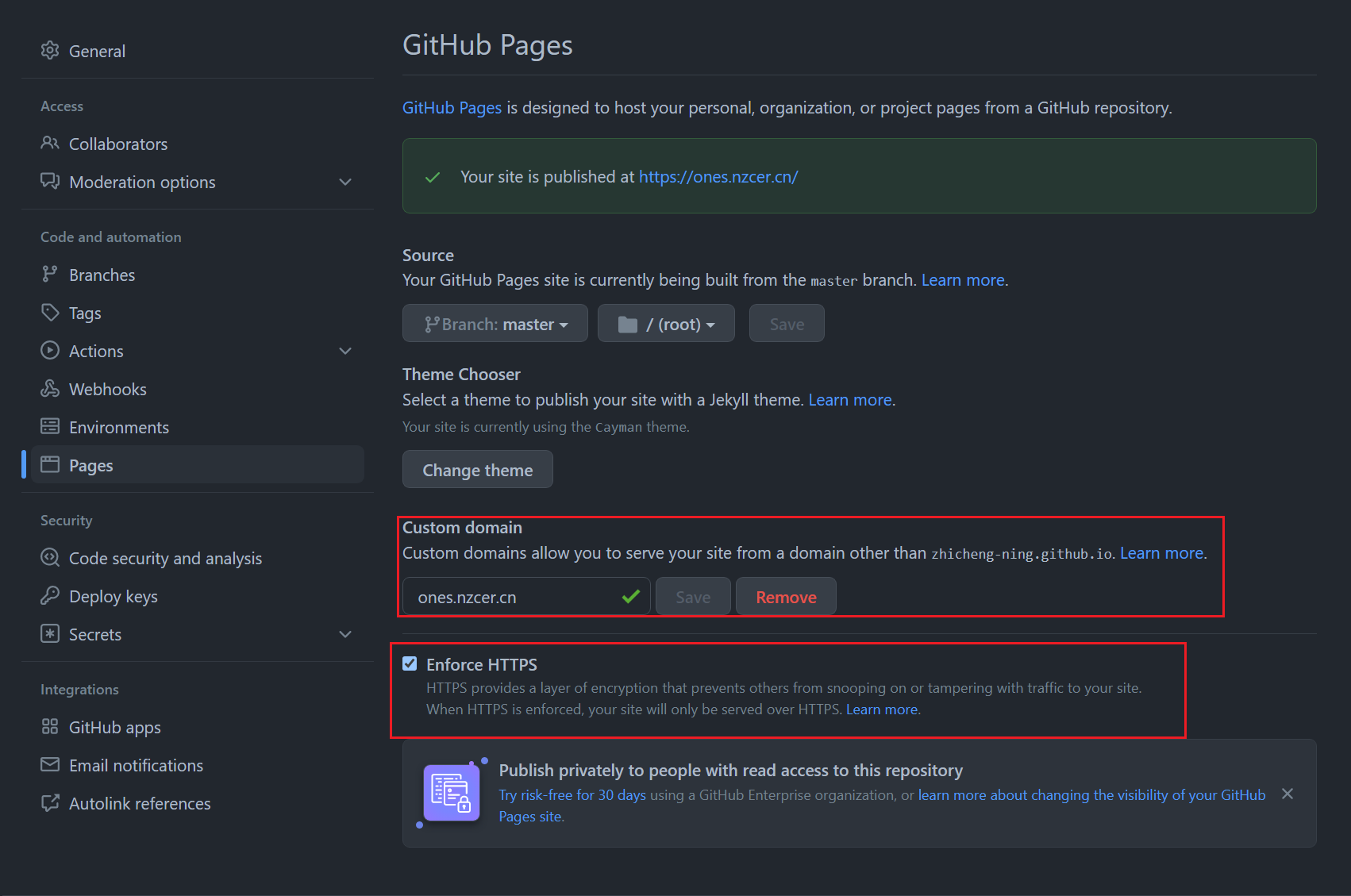Expand Moderation options submenu chevron
This screenshot has width=1351, height=896.
(345, 182)
